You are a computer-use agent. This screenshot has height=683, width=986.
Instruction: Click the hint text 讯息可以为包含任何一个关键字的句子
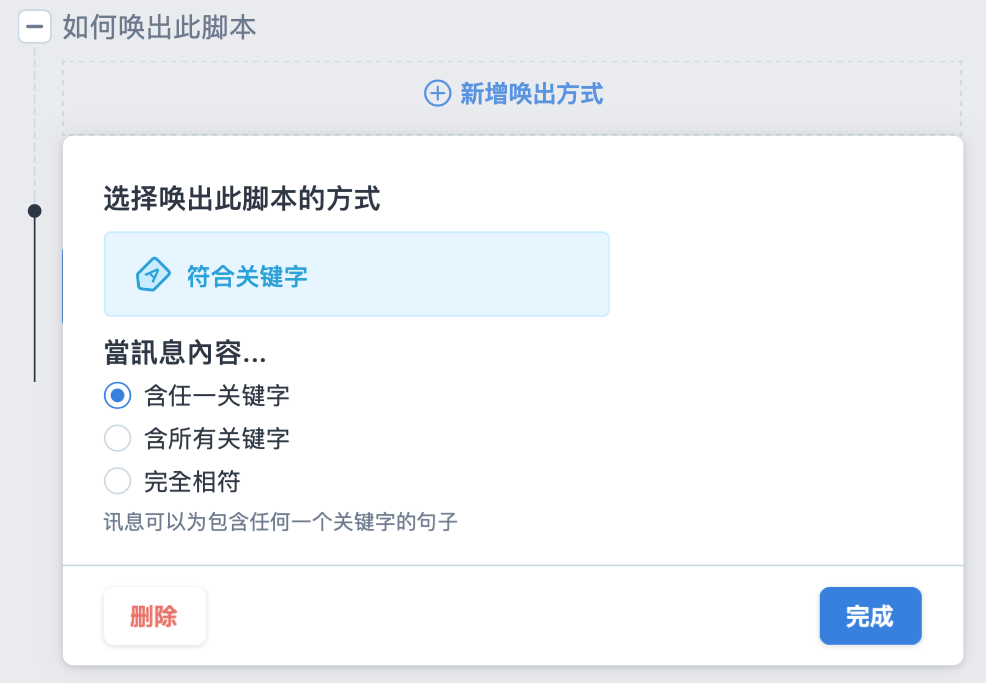[280, 521]
